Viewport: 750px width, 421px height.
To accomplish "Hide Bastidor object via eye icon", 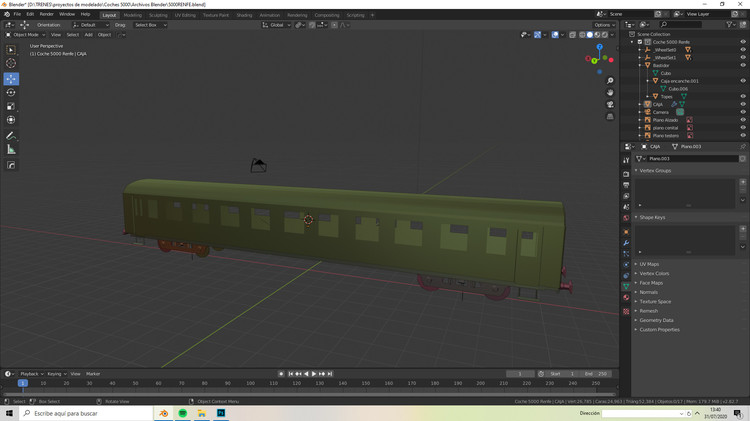I will tap(743, 65).
